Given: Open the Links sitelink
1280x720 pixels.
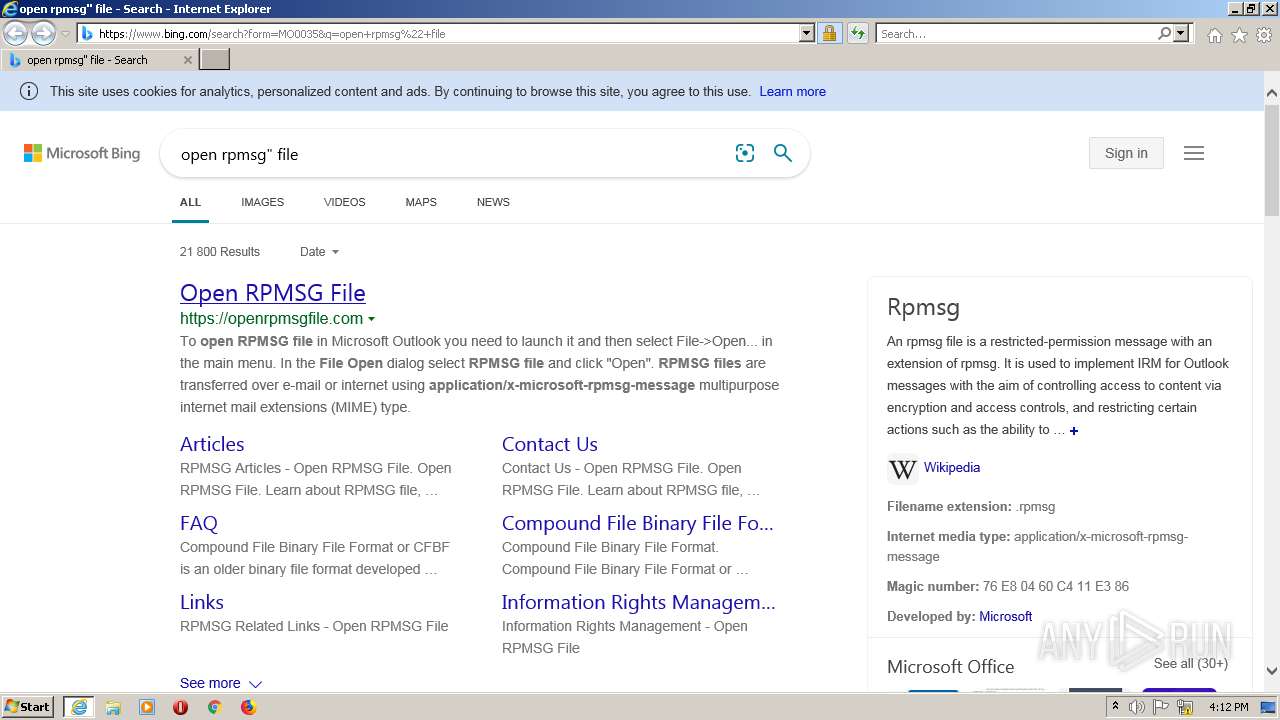Looking at the screenshot, I should point(202,602).
